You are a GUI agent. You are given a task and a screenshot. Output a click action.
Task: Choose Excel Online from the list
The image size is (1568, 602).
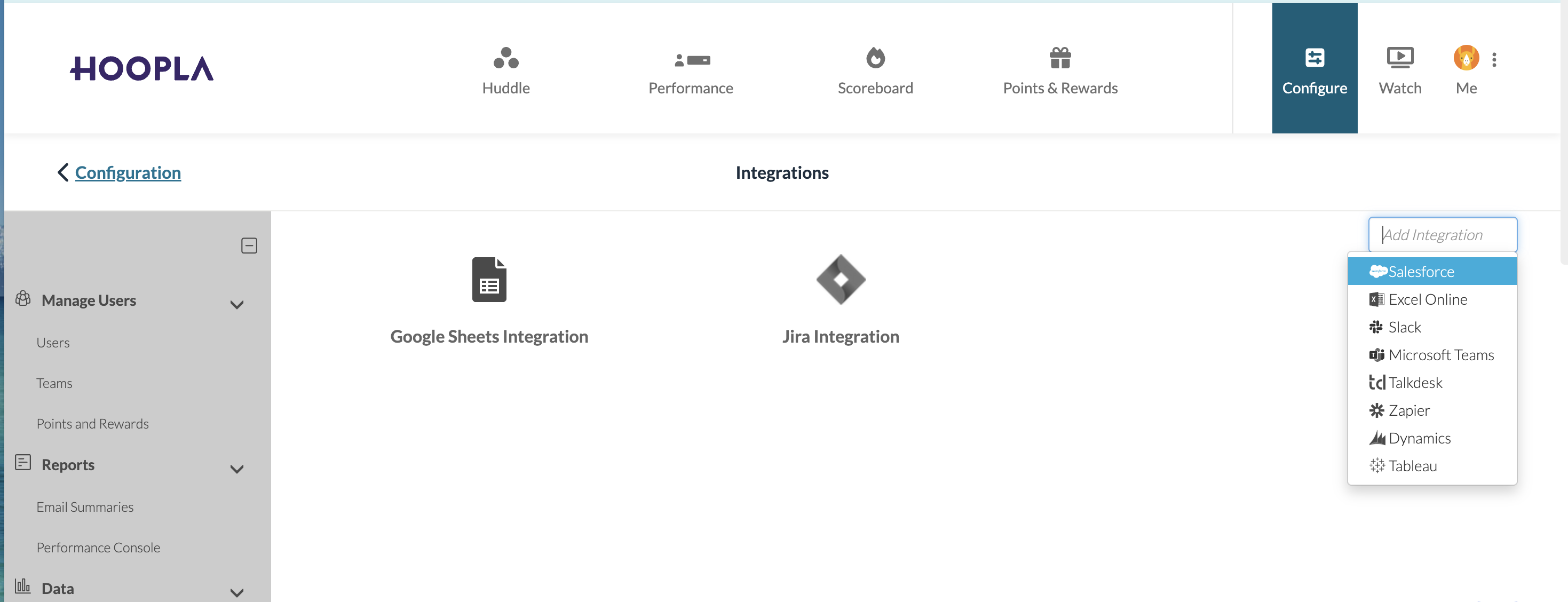click(1432, 299)
